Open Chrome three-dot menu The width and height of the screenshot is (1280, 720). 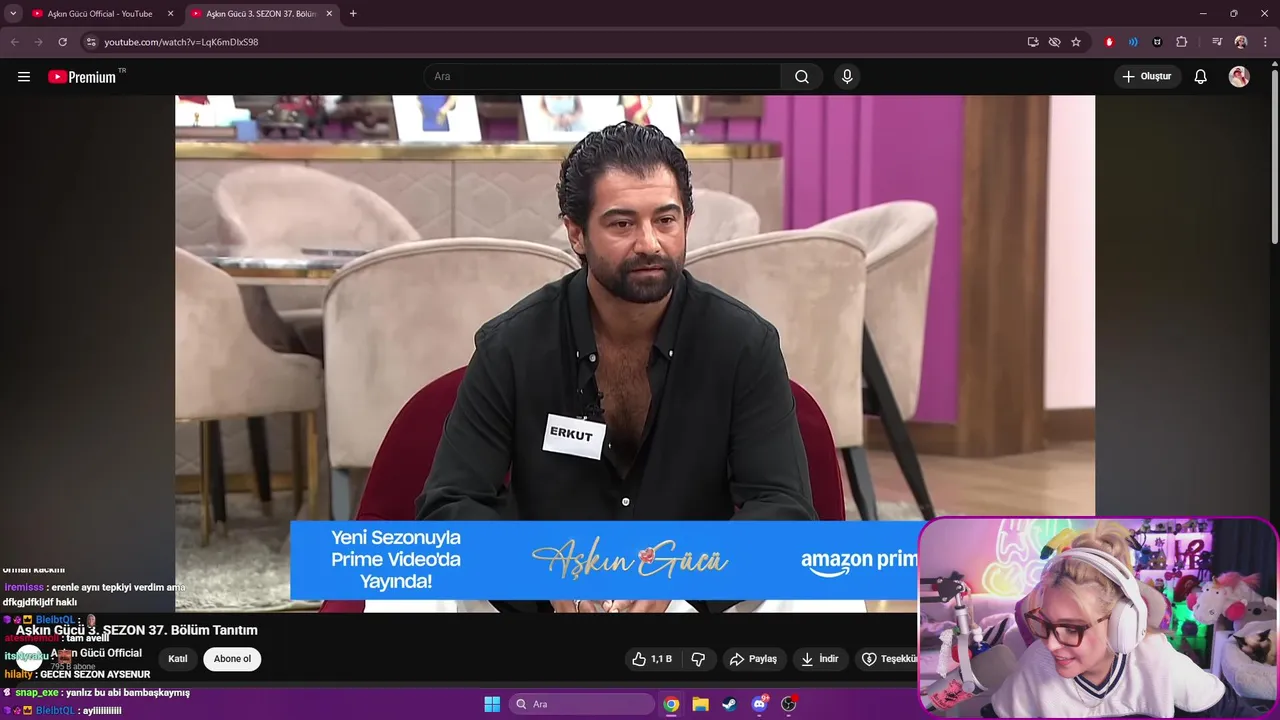coord(1265,42)
